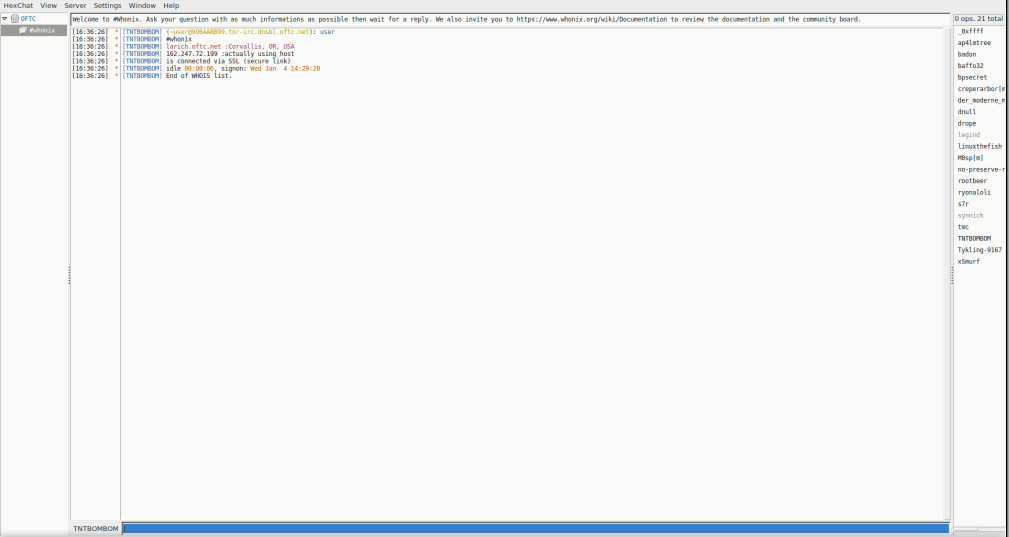Select user rootbeer in the user list
Screen dimensions: 1009x537
[x=973, y=181]
